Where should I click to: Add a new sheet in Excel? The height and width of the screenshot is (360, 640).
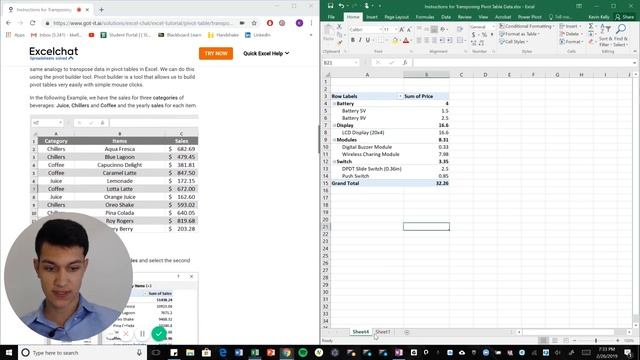pyautogui.click(x=407, y=332)
